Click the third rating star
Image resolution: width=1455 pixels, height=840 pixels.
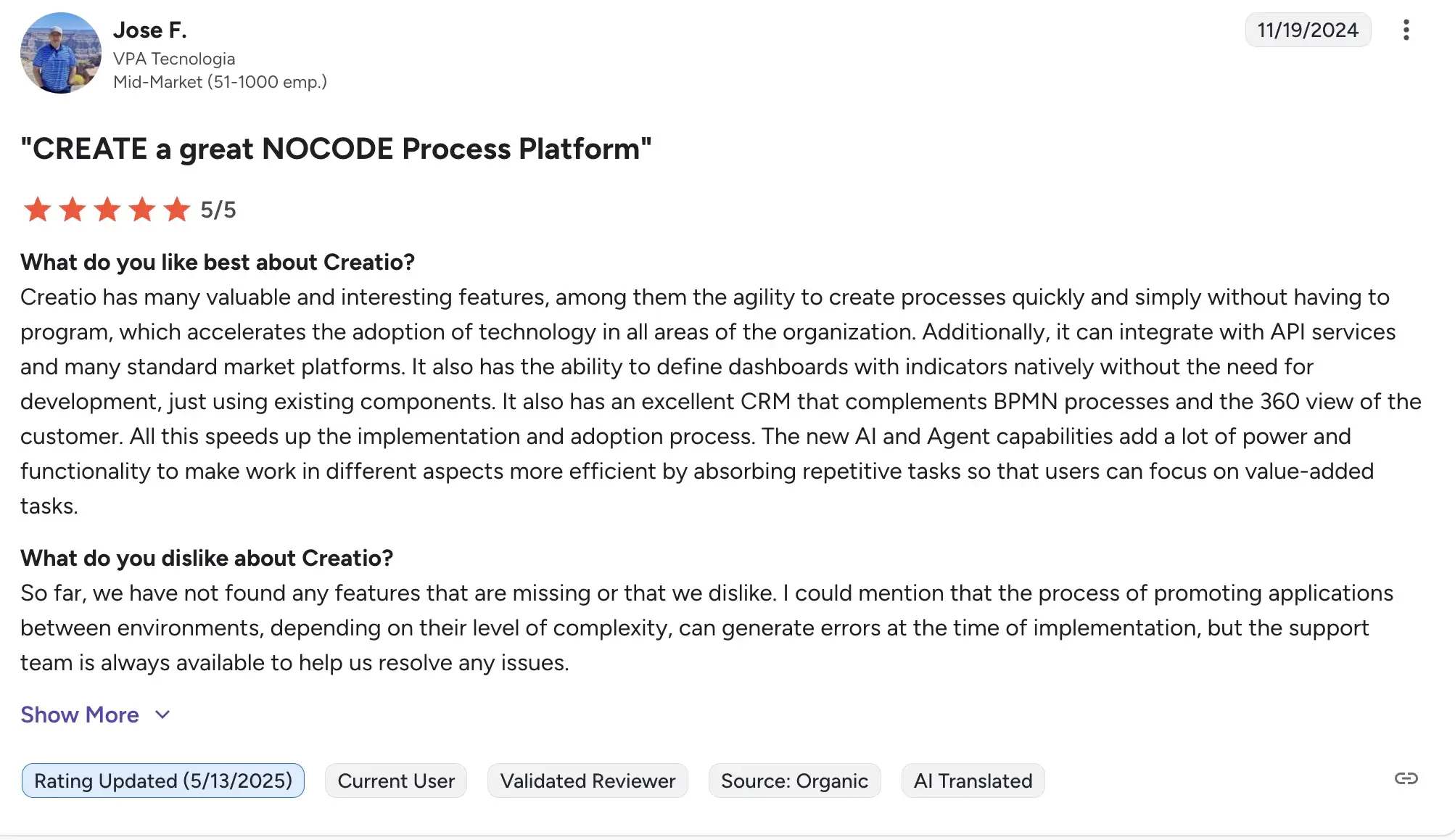(x=107, y=210)
